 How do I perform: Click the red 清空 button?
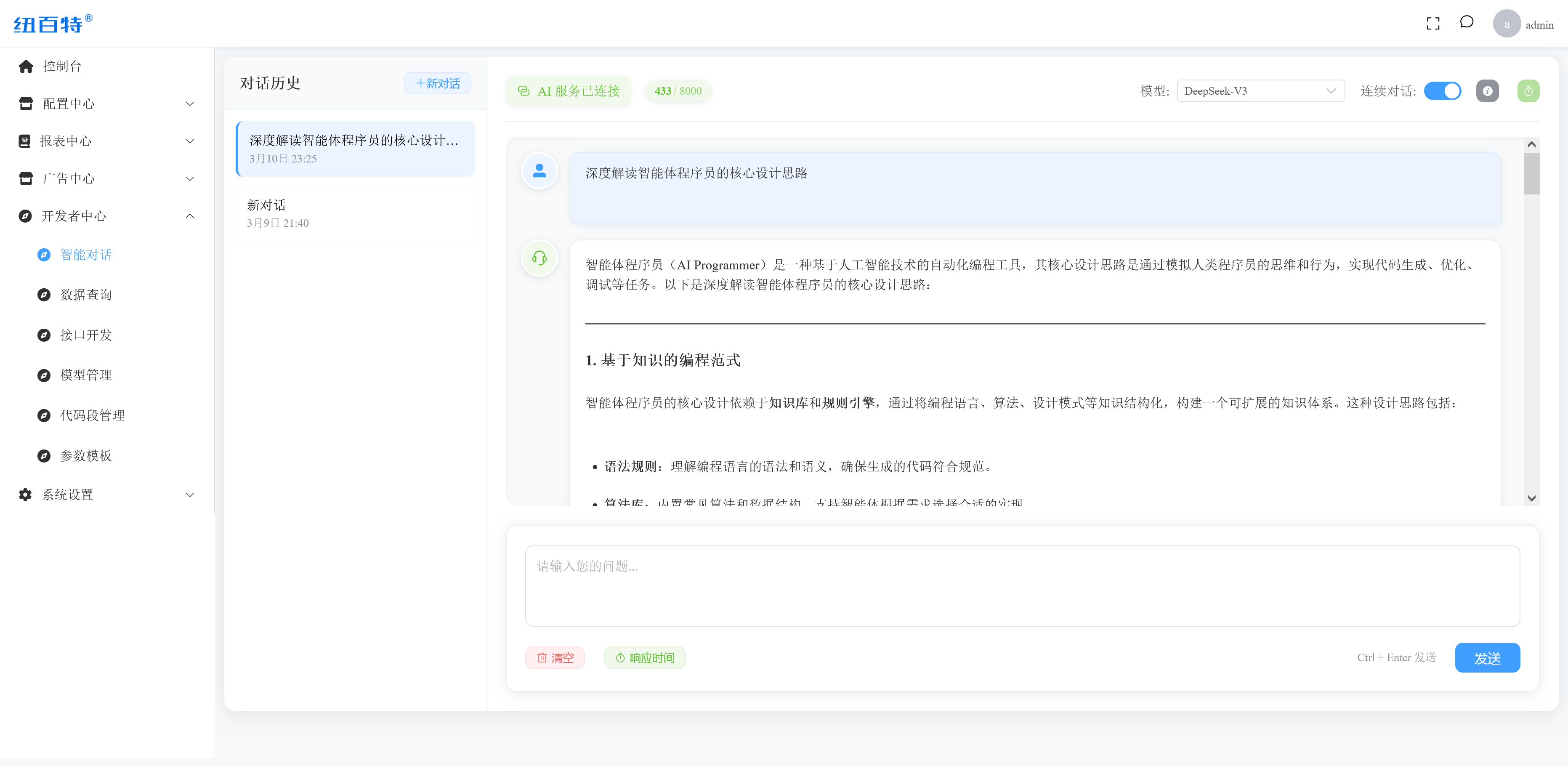coord(555,657)
